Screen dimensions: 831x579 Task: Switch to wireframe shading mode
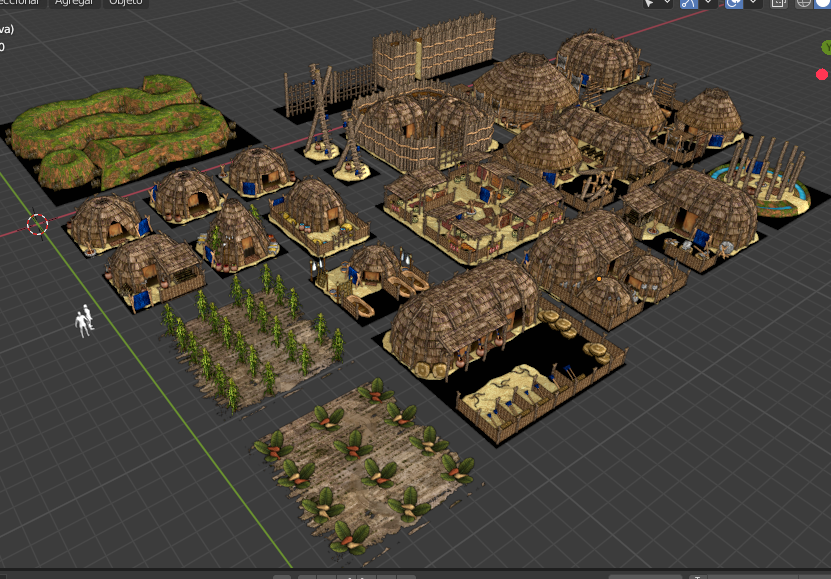click(x=803, y=3)
